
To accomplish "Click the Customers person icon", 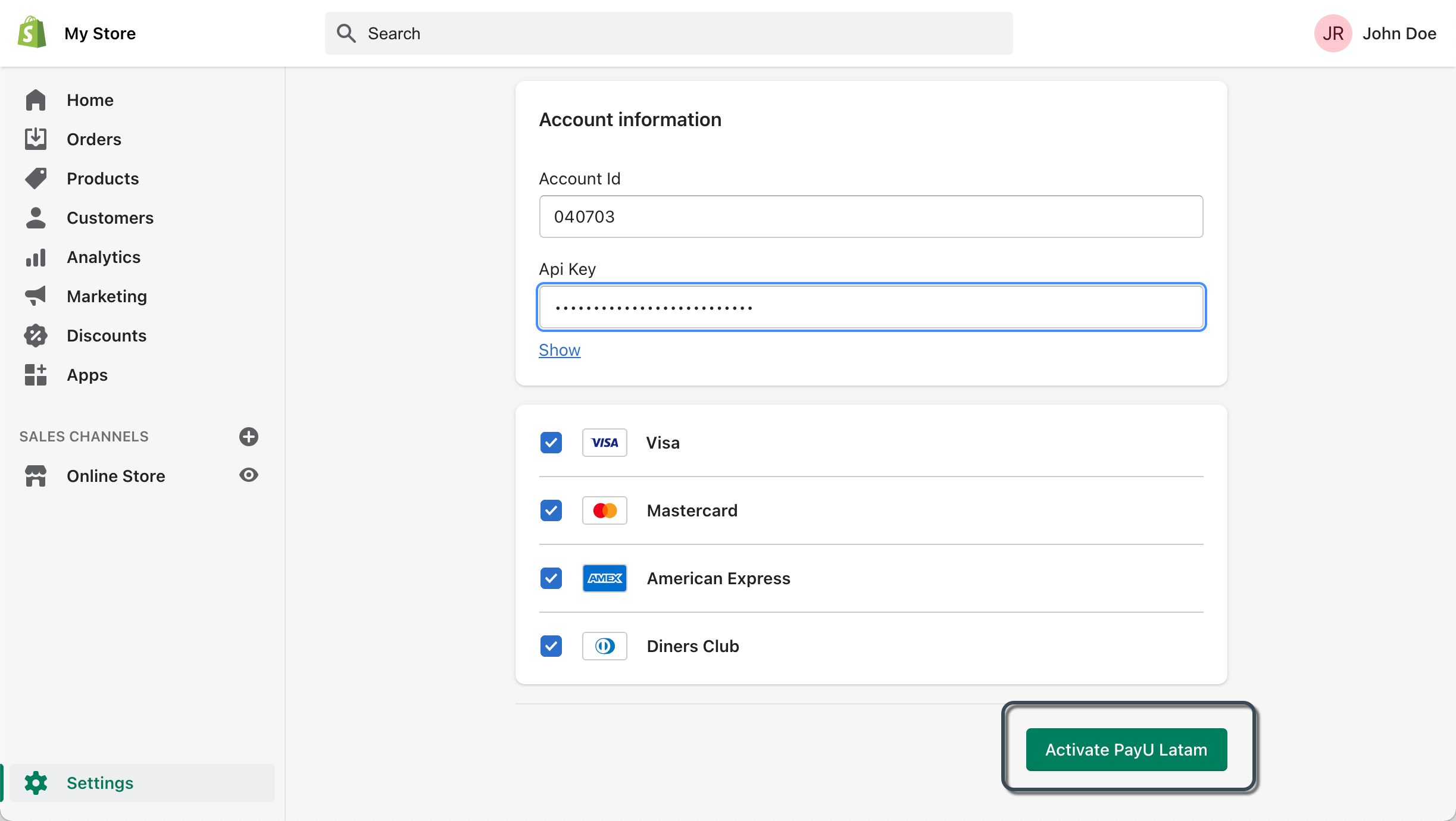I will pyautogui.click(x=36, y=218).
